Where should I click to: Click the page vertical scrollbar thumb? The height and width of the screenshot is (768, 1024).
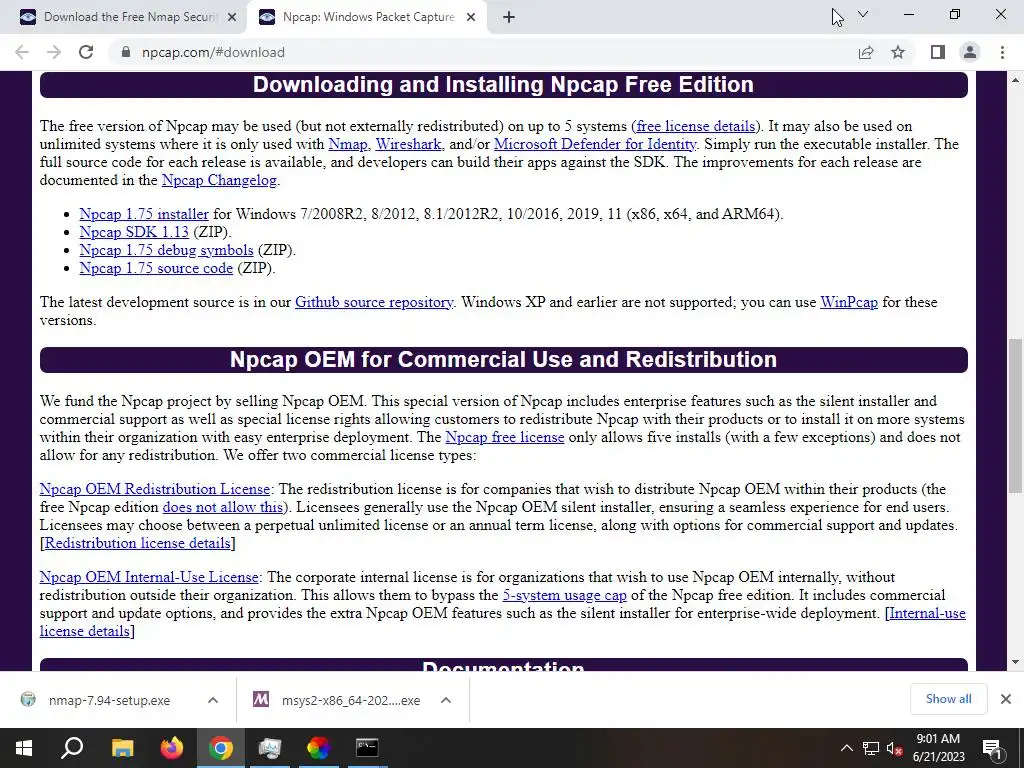pyautogui.click(x=1015, y=415)
